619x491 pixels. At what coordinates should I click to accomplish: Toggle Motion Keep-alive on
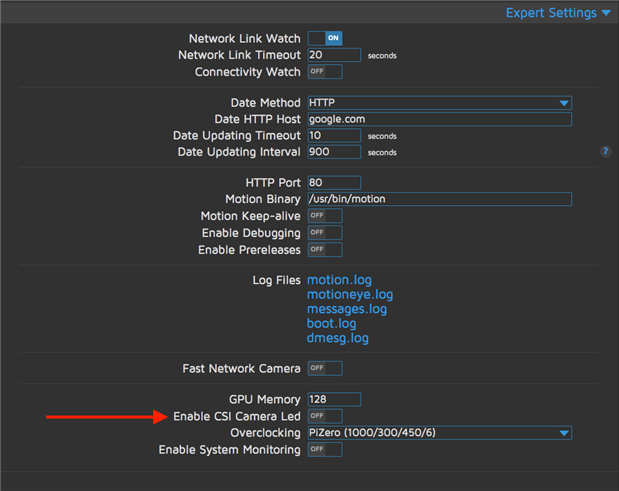[x=325, y=216]
